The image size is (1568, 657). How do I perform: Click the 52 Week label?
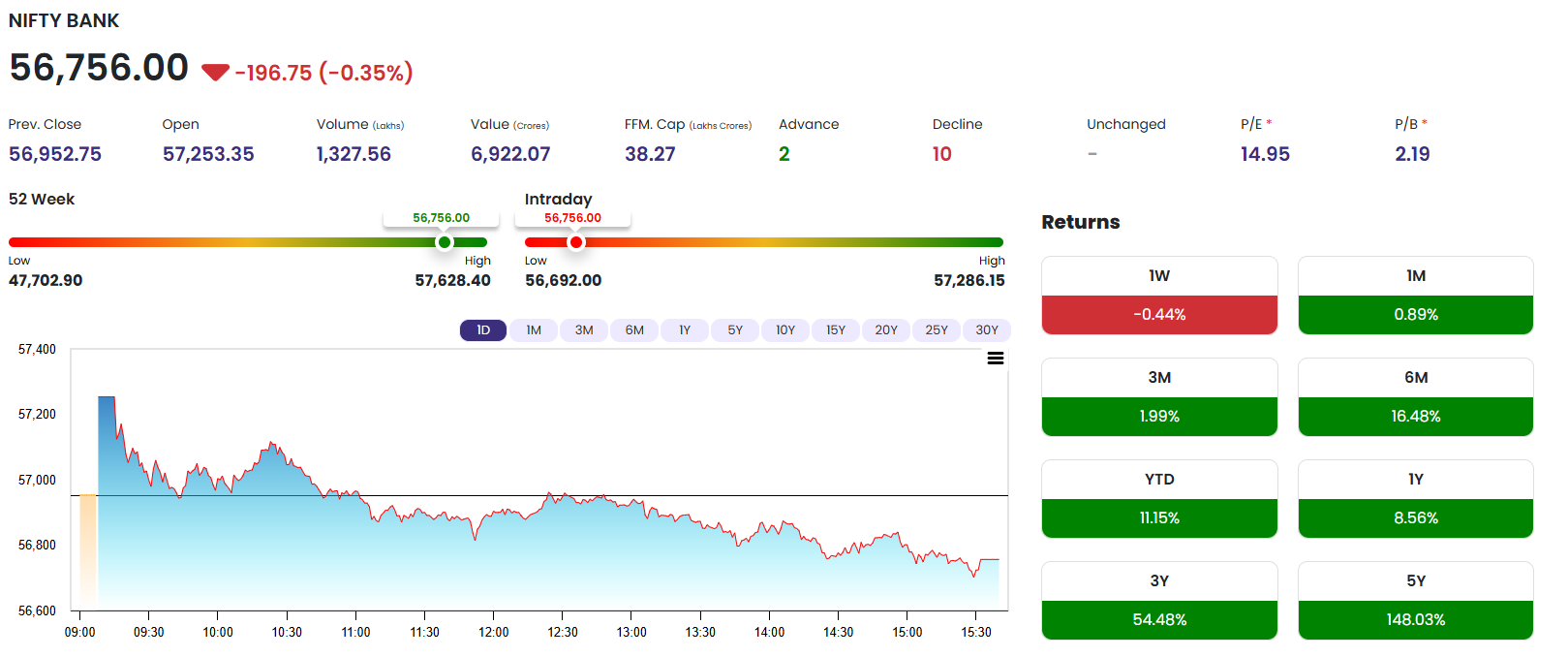pos(42,199)
